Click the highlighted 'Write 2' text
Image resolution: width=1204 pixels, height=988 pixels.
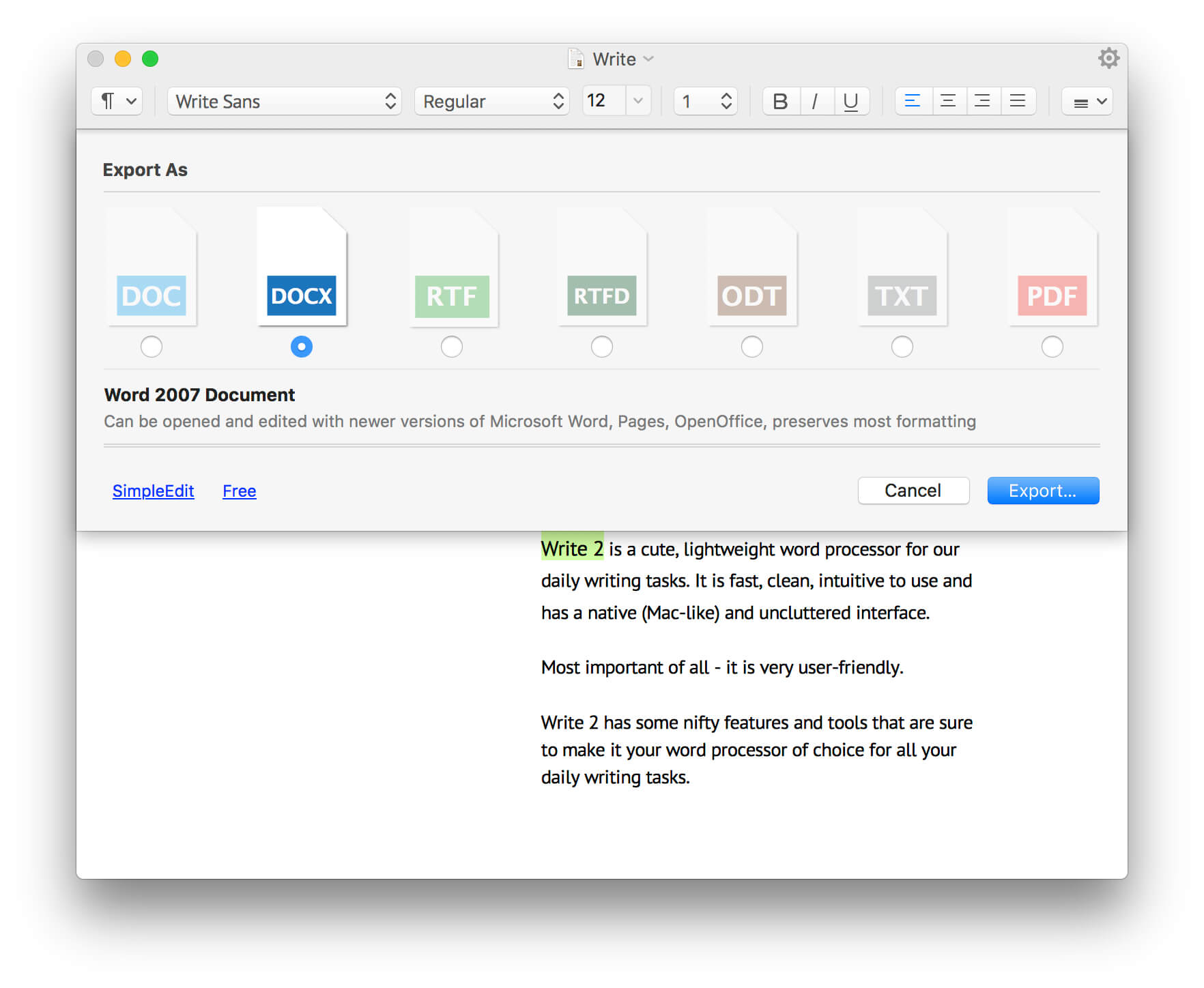tap(572, 548)
